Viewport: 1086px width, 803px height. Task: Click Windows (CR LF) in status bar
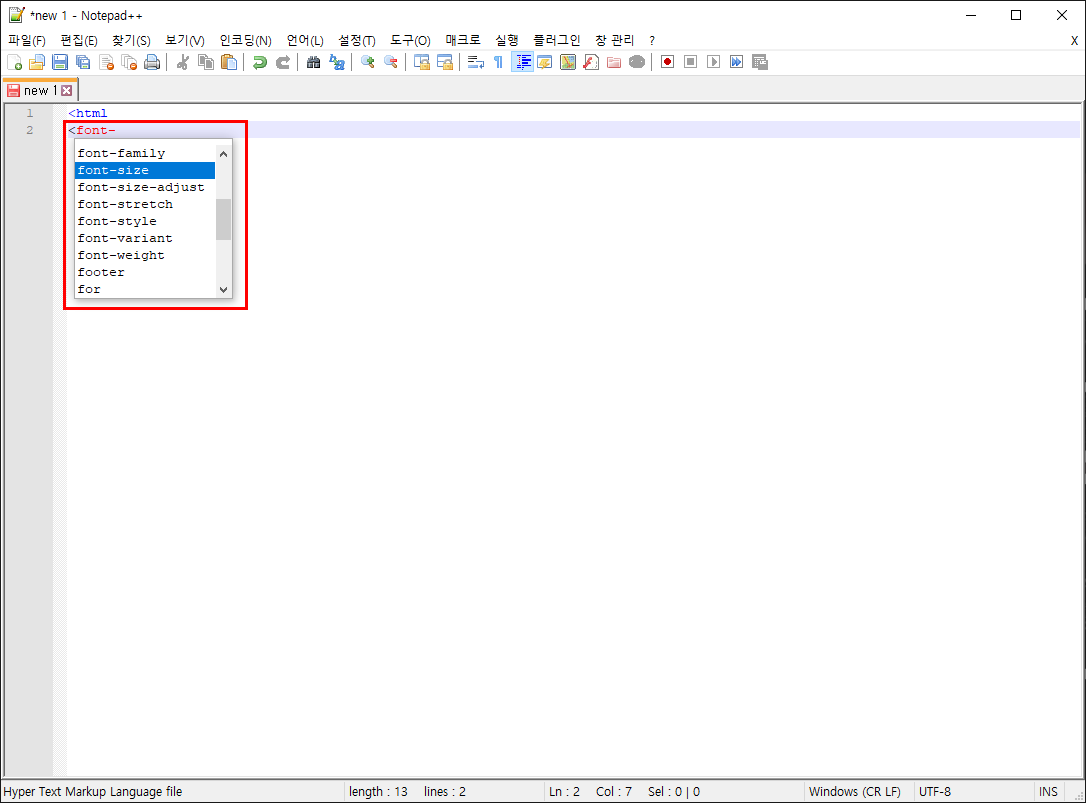pos(855,791)
